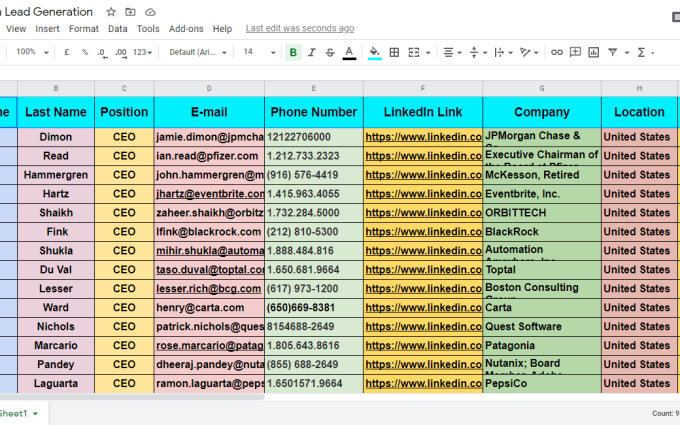Open horizontal align options
The width and height of the screenshot is (680, 425).
coord(452,52)
